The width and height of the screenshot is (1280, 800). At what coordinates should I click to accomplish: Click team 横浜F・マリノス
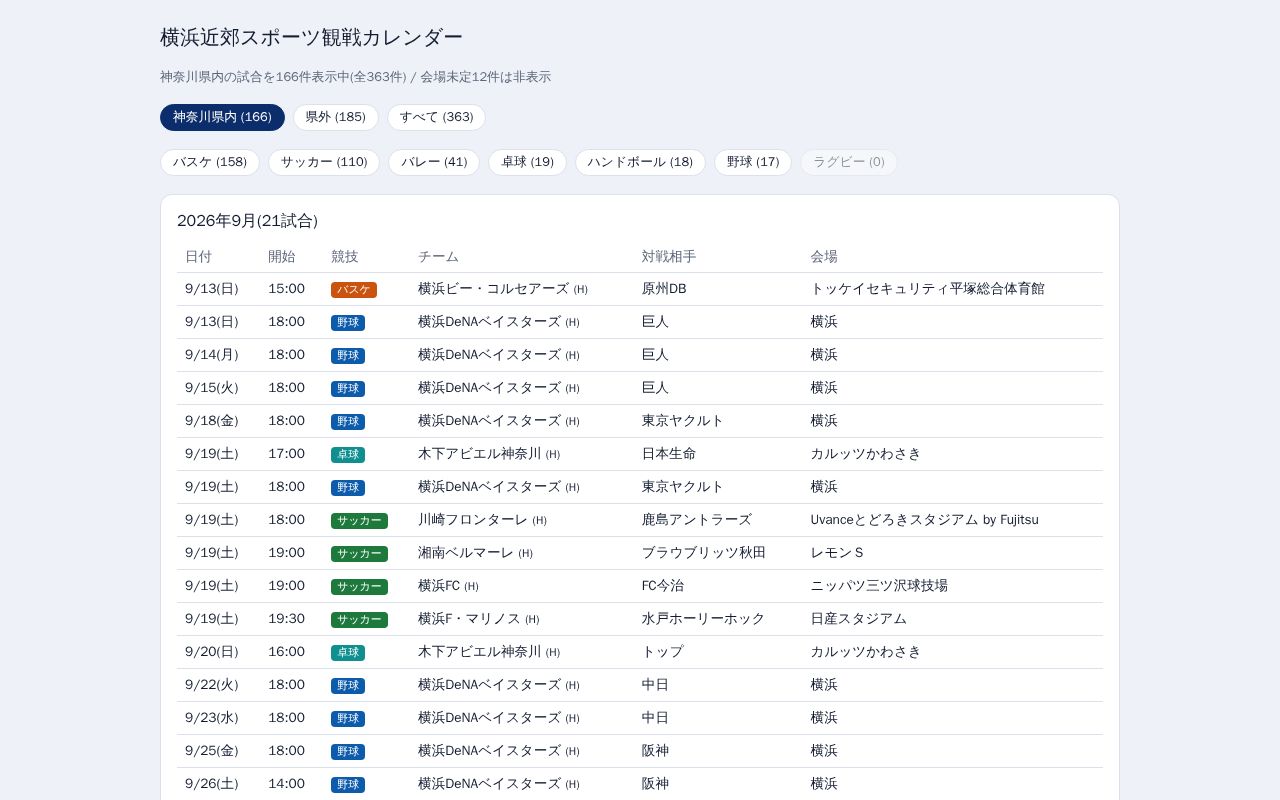(469, 619)
